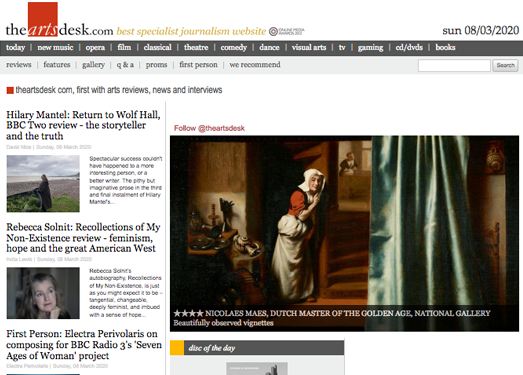Open the gallery sub-navigation link
The height and width of the screenshot is (375, 523).
pos(94,65)
